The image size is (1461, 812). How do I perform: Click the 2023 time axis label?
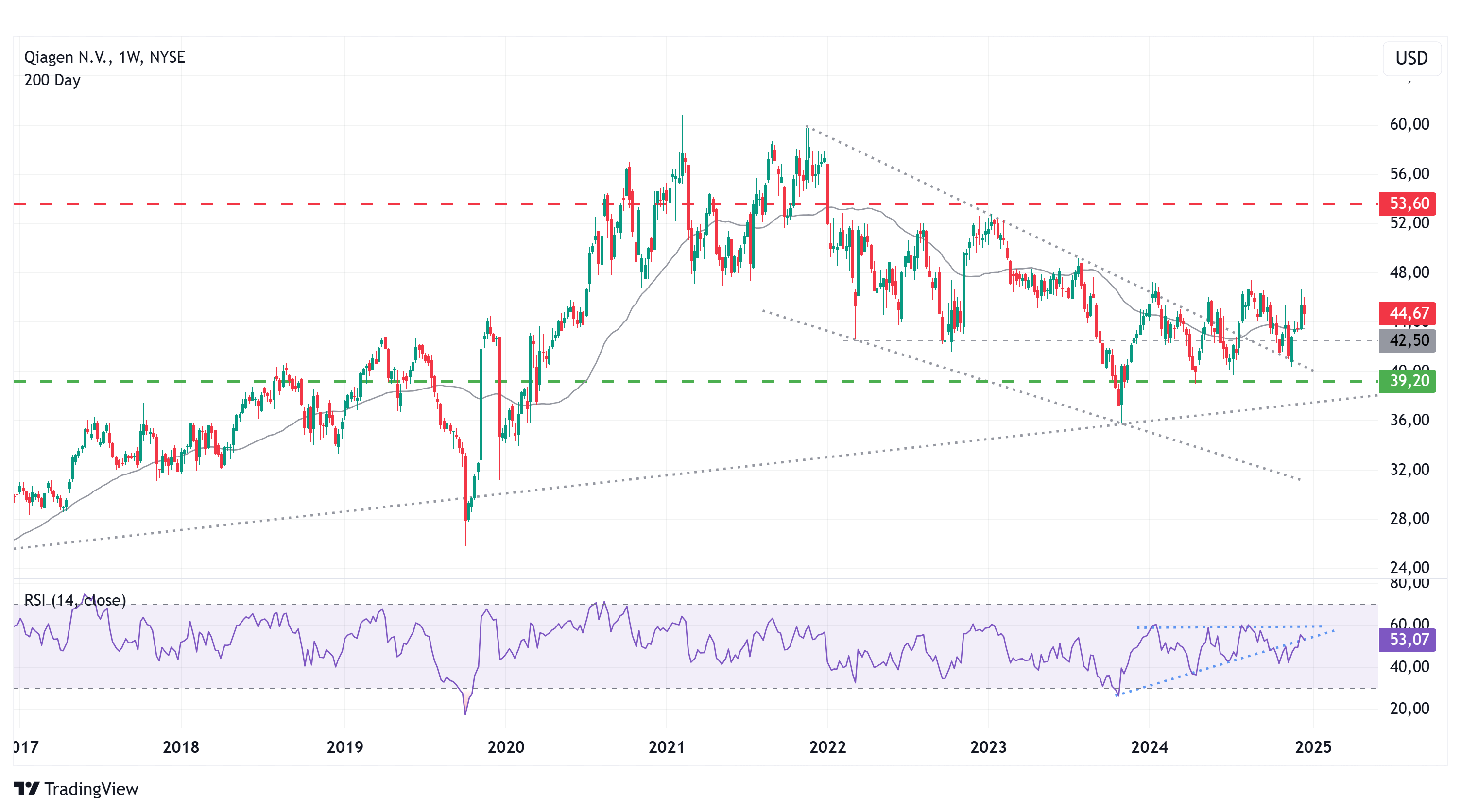pos(989,747)
